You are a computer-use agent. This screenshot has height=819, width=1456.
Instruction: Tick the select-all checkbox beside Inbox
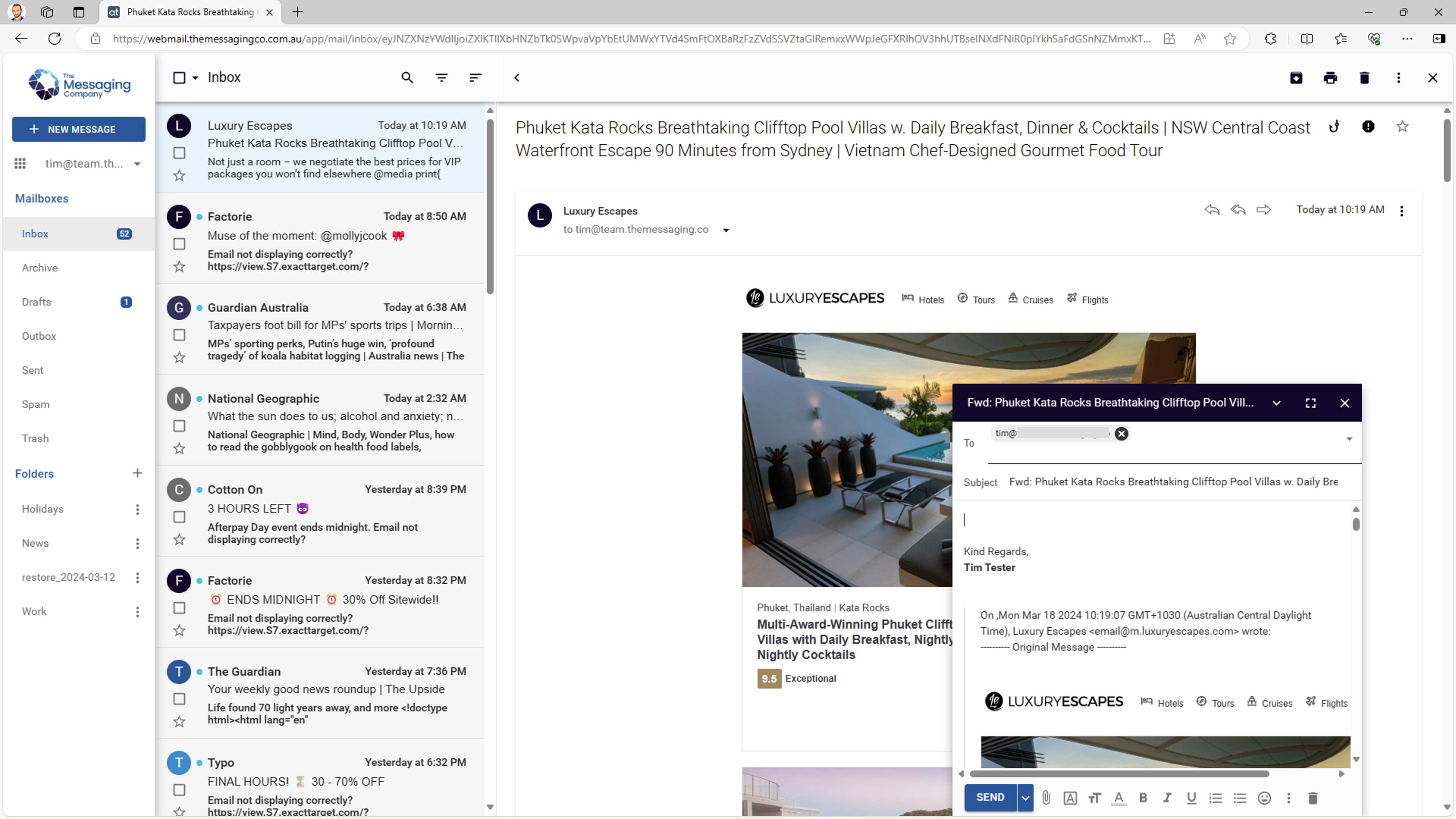(x=179, y=77)
